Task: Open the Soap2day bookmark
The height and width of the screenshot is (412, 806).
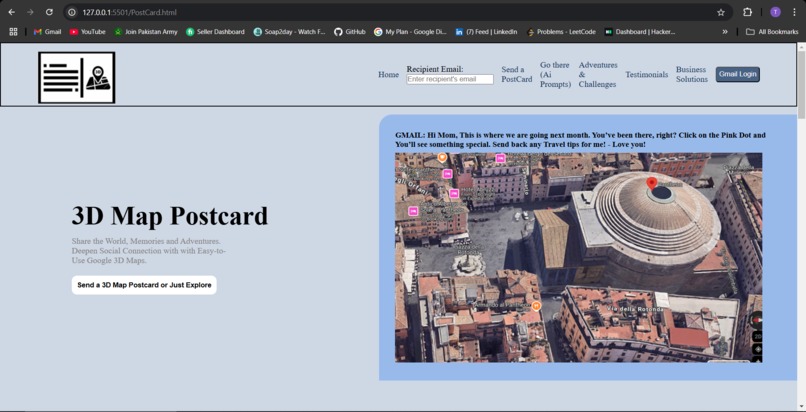Action: click(289, 32)
